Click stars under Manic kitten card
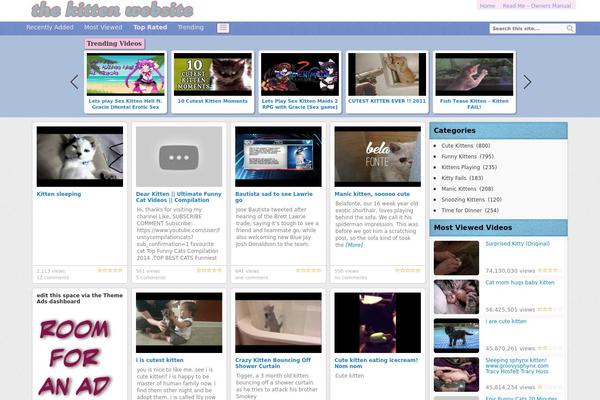600x400 pixels. [x=408, y=270]
